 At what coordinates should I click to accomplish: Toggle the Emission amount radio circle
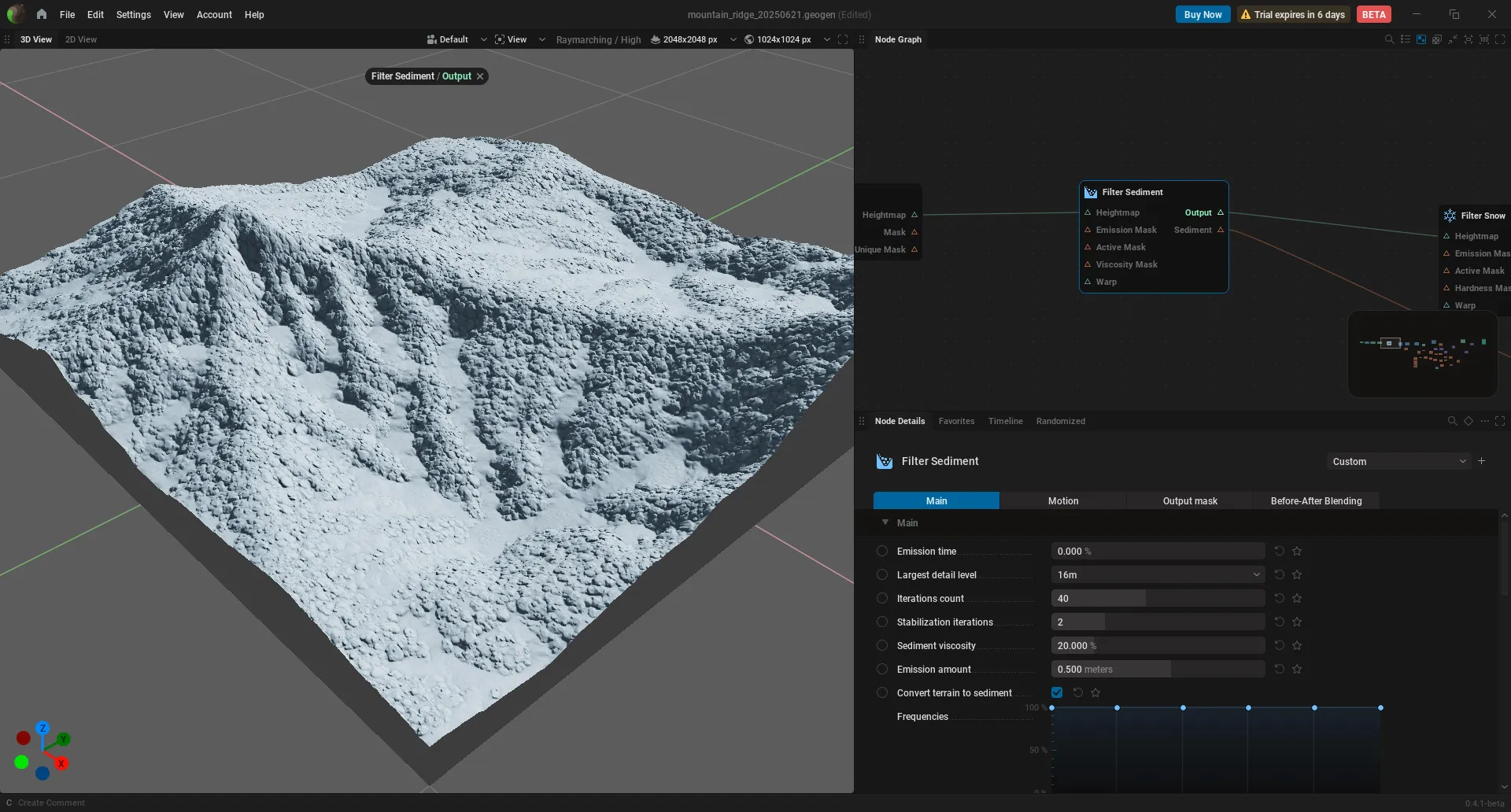click(882, 669)
